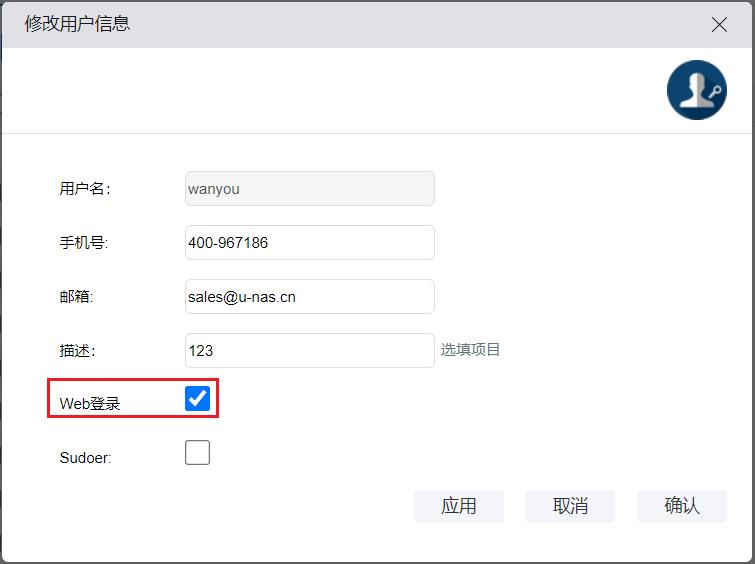Close the 修改用户信息 dialog
This screenshot has height=564, width=755.
click(x=719, y=25)
